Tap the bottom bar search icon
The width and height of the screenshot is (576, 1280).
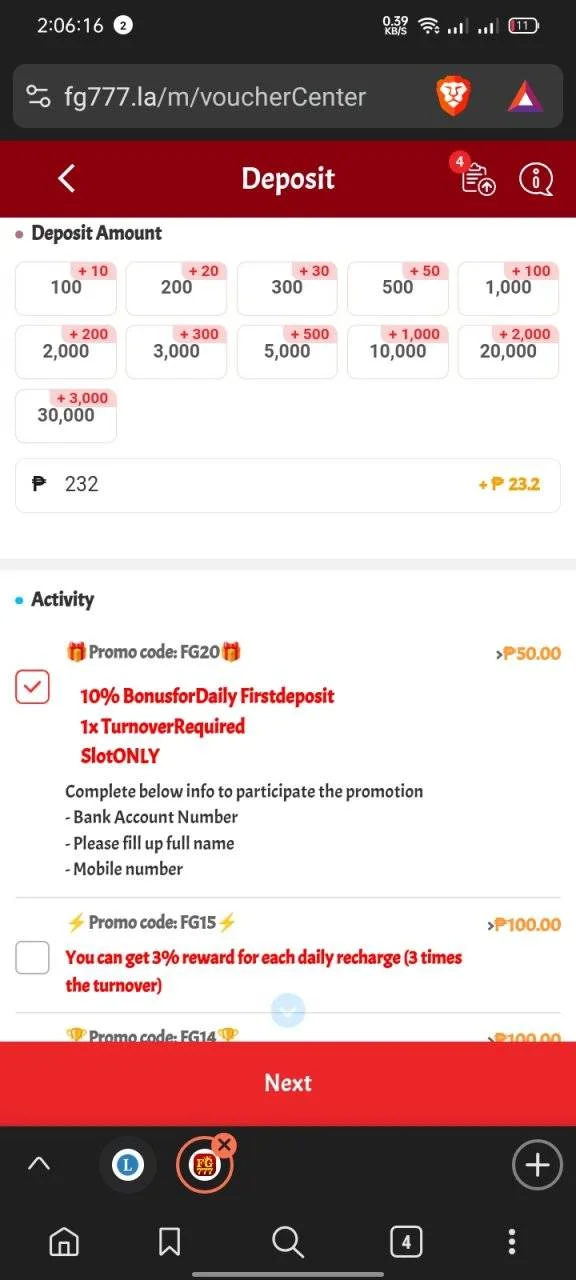(x=288, y=1241)
